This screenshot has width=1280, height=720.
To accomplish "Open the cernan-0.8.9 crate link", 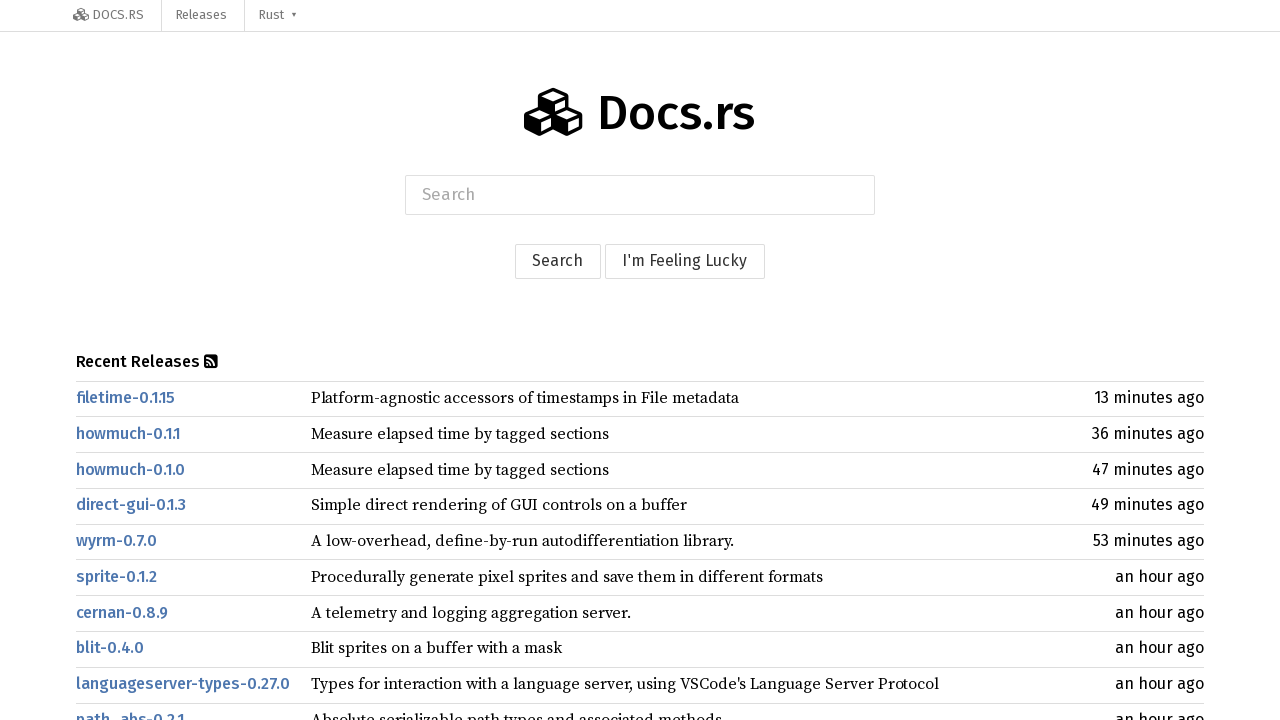I will pos(122,613).
